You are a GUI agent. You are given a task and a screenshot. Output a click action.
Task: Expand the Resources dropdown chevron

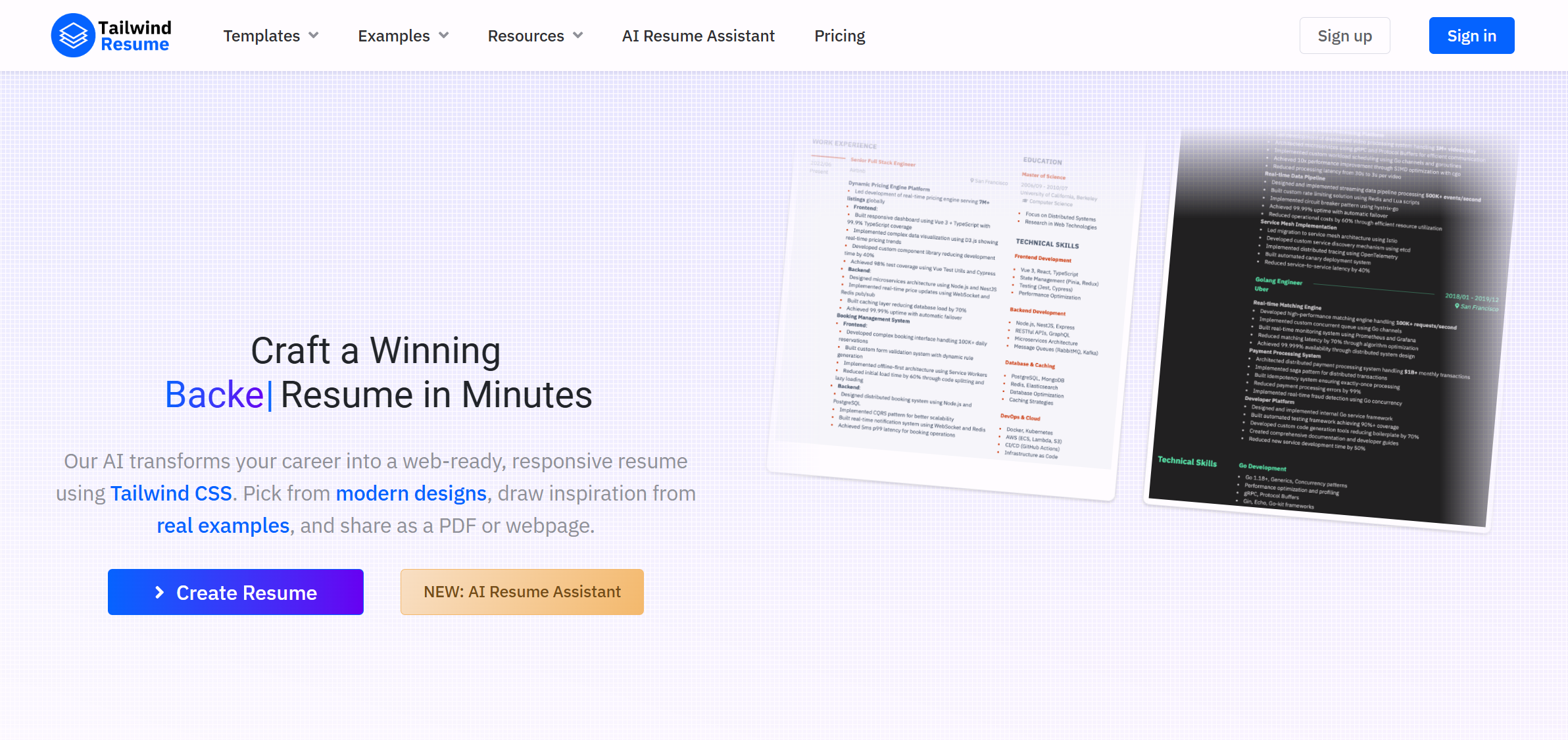(x=578, y=36)
